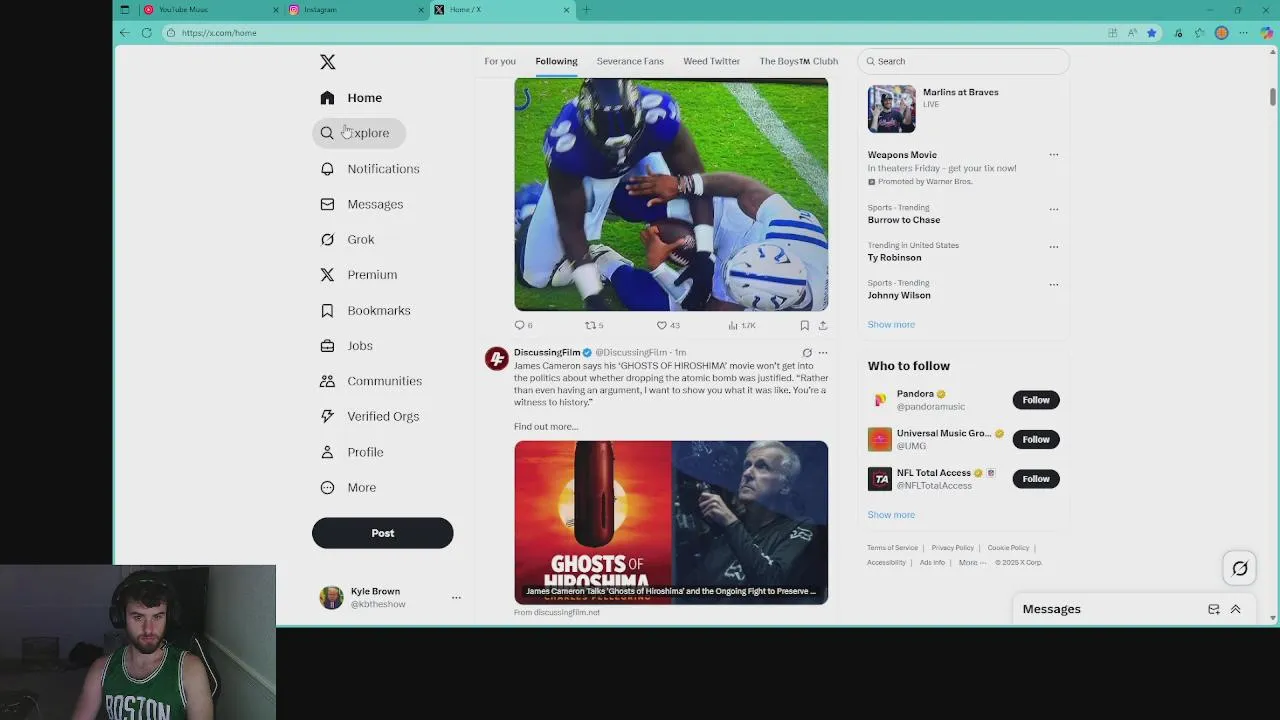Open options for Burrow to Chase trend

1053,209
